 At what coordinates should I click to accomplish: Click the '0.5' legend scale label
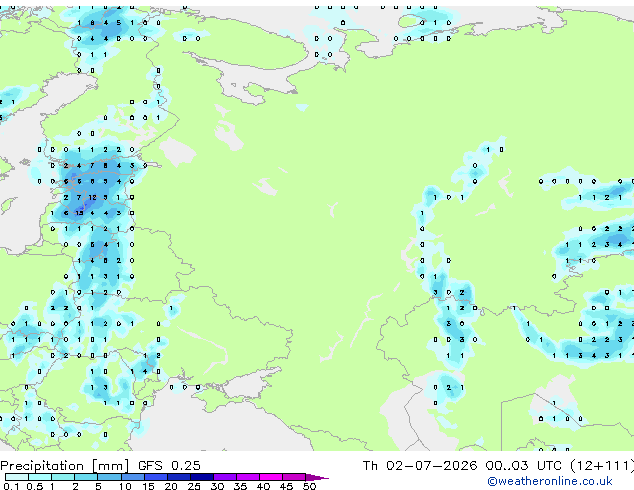[x=34, y=486]
